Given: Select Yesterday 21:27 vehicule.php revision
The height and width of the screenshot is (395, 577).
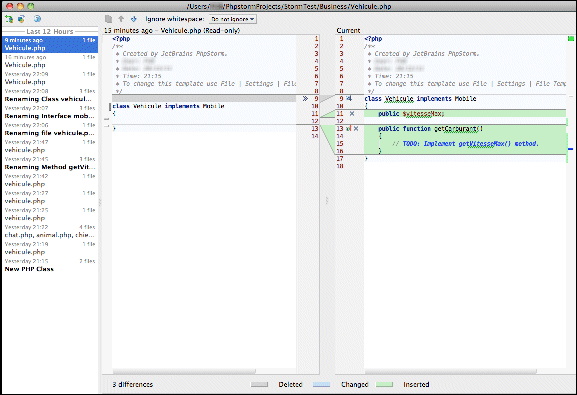Looking at the screenshot, I should [x=50, y=197].
